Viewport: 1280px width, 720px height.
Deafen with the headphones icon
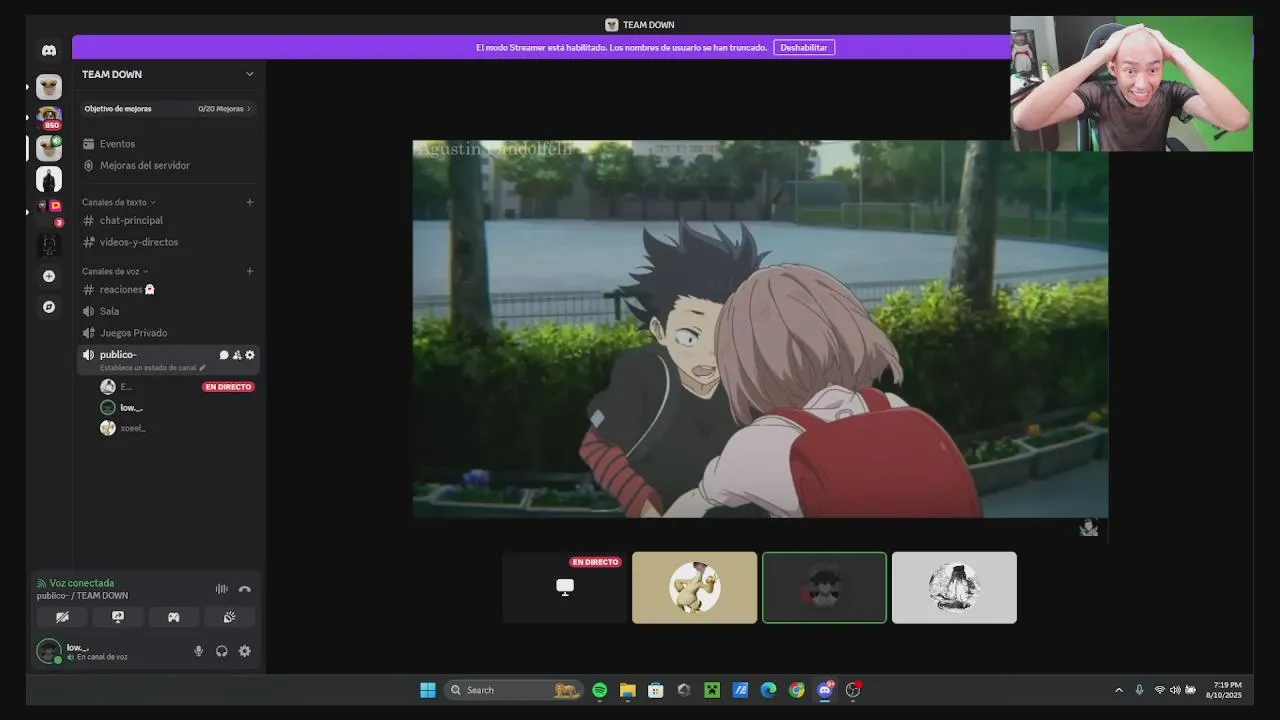221,651
